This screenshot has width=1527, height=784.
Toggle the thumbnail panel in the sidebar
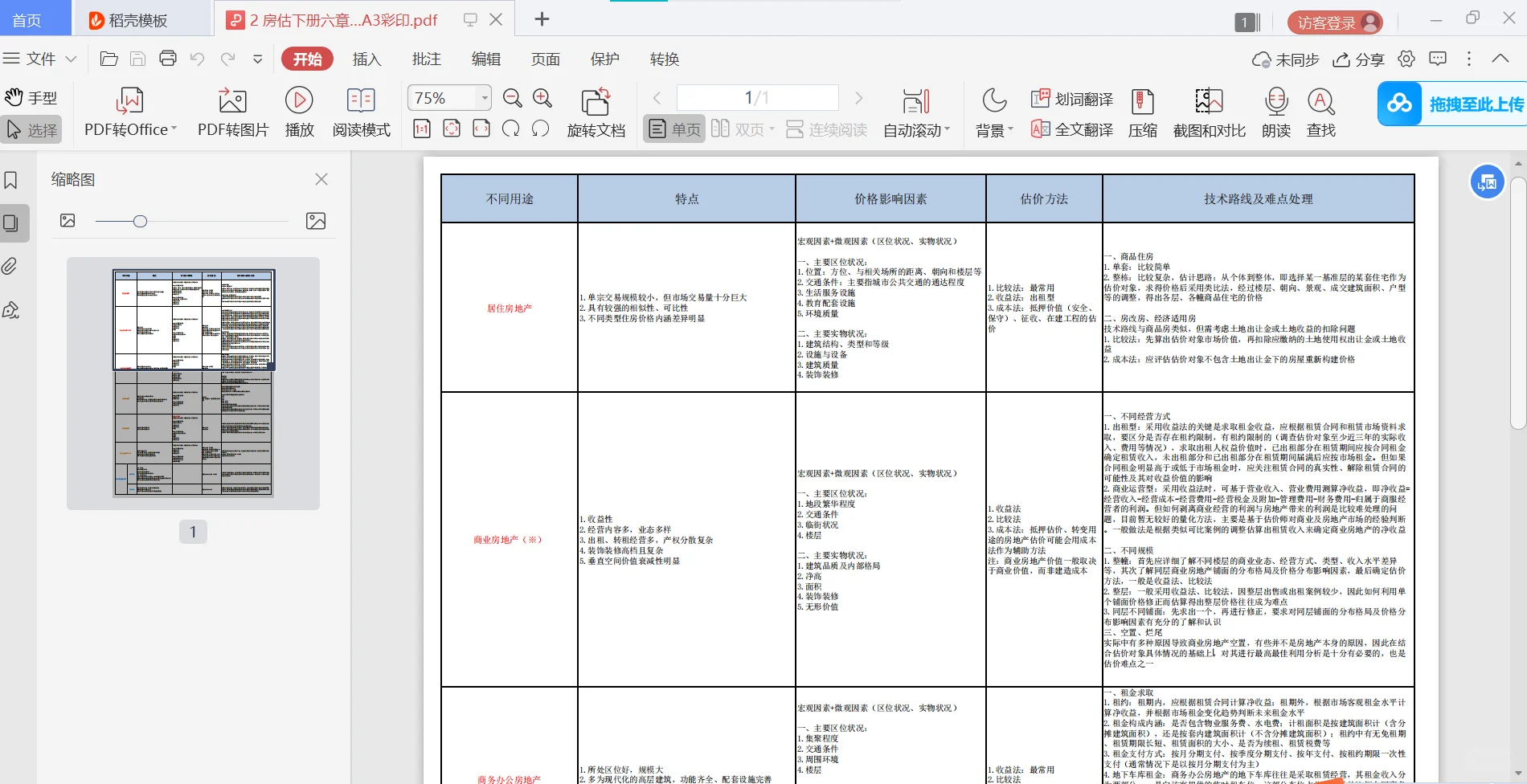(12, 223)
